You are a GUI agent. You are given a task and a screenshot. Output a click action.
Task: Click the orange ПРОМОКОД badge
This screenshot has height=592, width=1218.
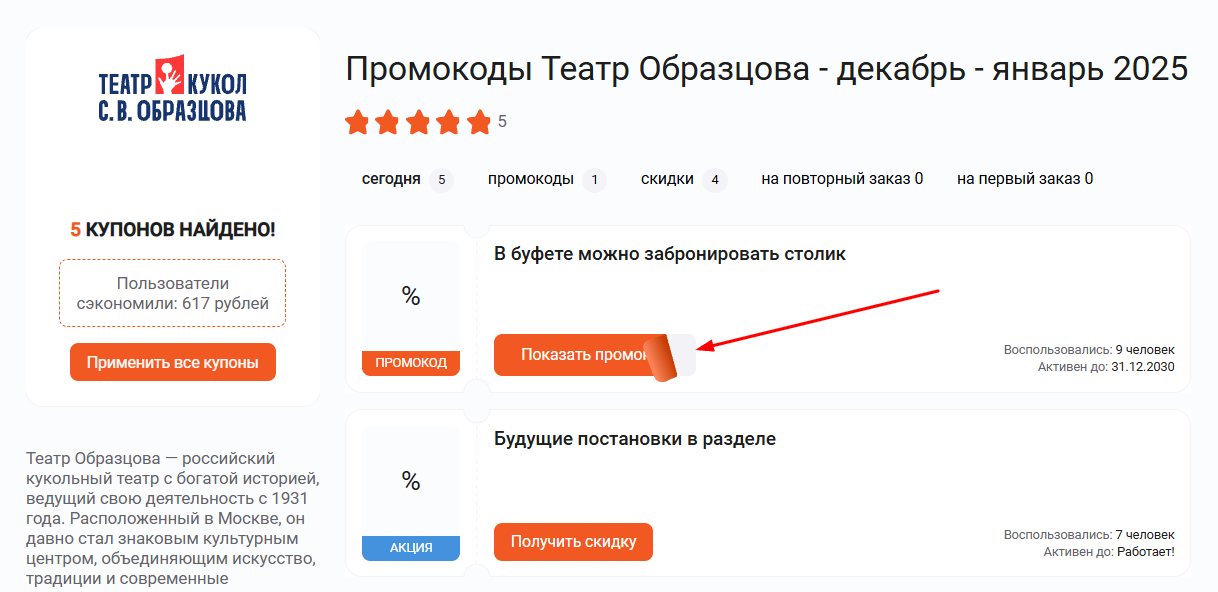[410, 364]
